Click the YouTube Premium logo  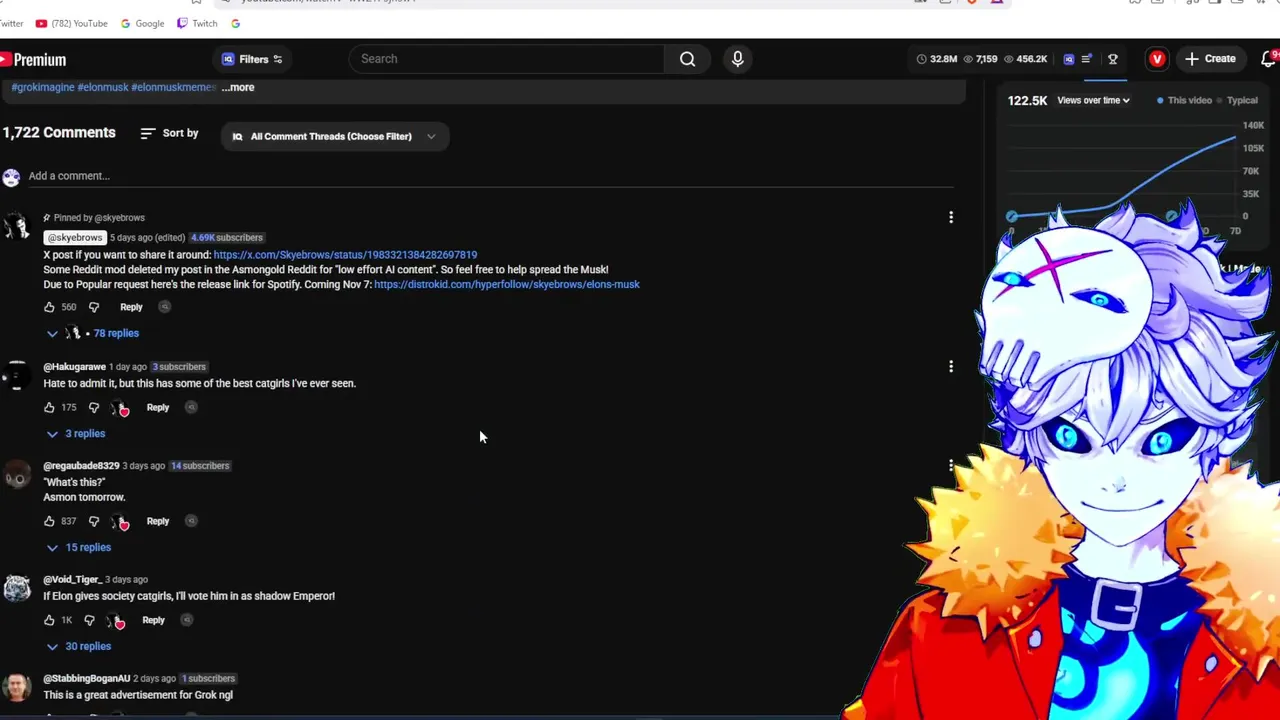pyautogui.click(x=33, y=60)
